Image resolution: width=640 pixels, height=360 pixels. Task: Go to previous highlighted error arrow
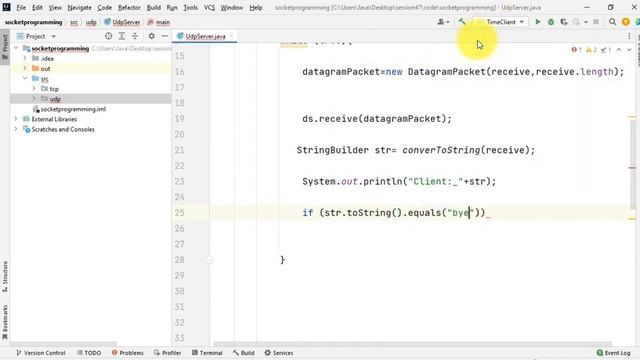pyautogui.click(x=619, y=50)
